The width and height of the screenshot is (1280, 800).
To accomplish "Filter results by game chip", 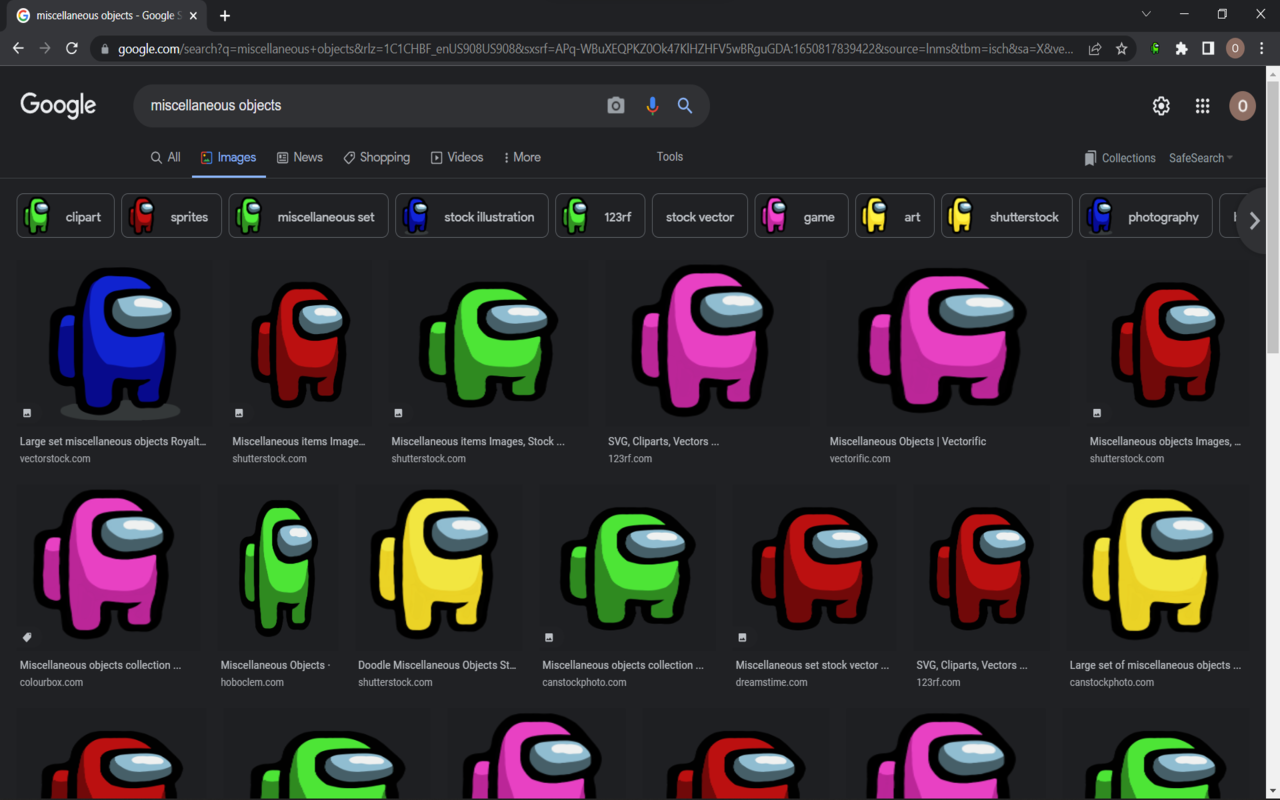I will [x=801, y=216].
